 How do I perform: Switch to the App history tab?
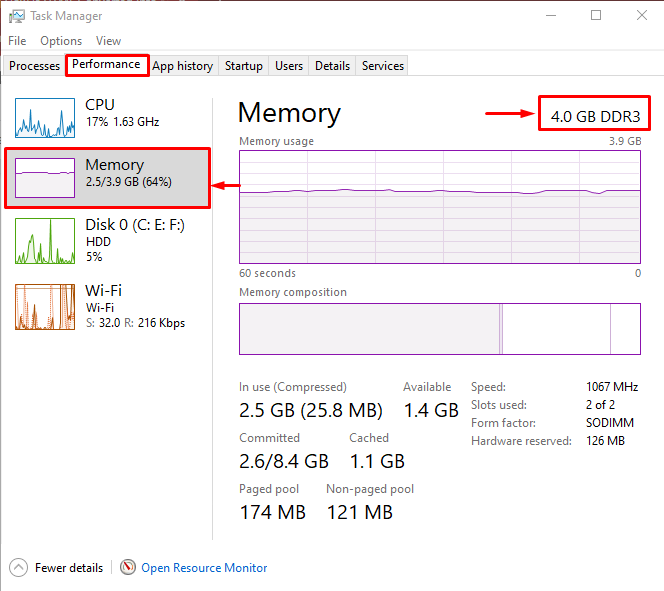coord(183,66)
